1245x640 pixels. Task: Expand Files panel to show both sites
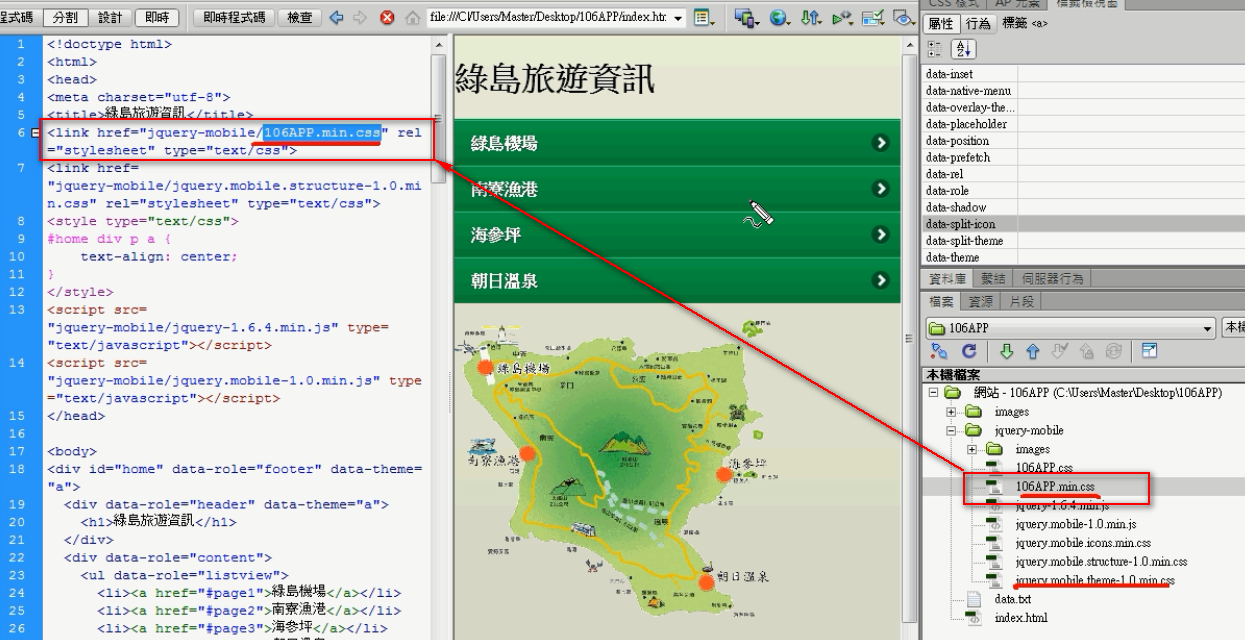tap(1149, 351)
